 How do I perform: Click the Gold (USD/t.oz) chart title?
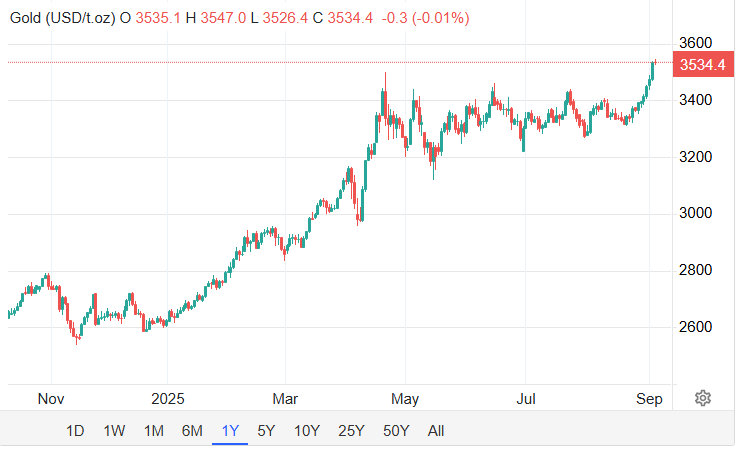(60, 18)
